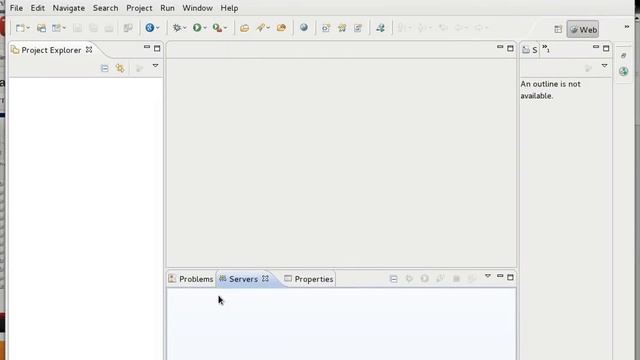Click the second orange folder toolbar icon
This screenshot has width=640, height=360.
coord(281,28)
